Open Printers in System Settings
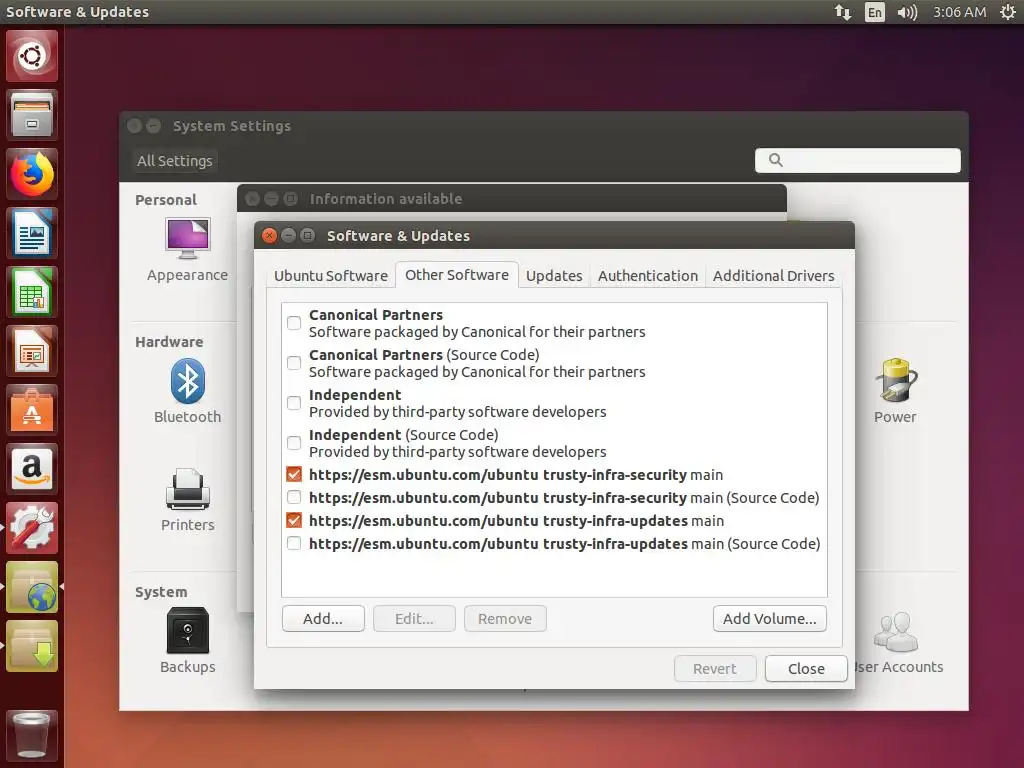The width and height of the screenshot is (1024, 768). click(187, 500)
